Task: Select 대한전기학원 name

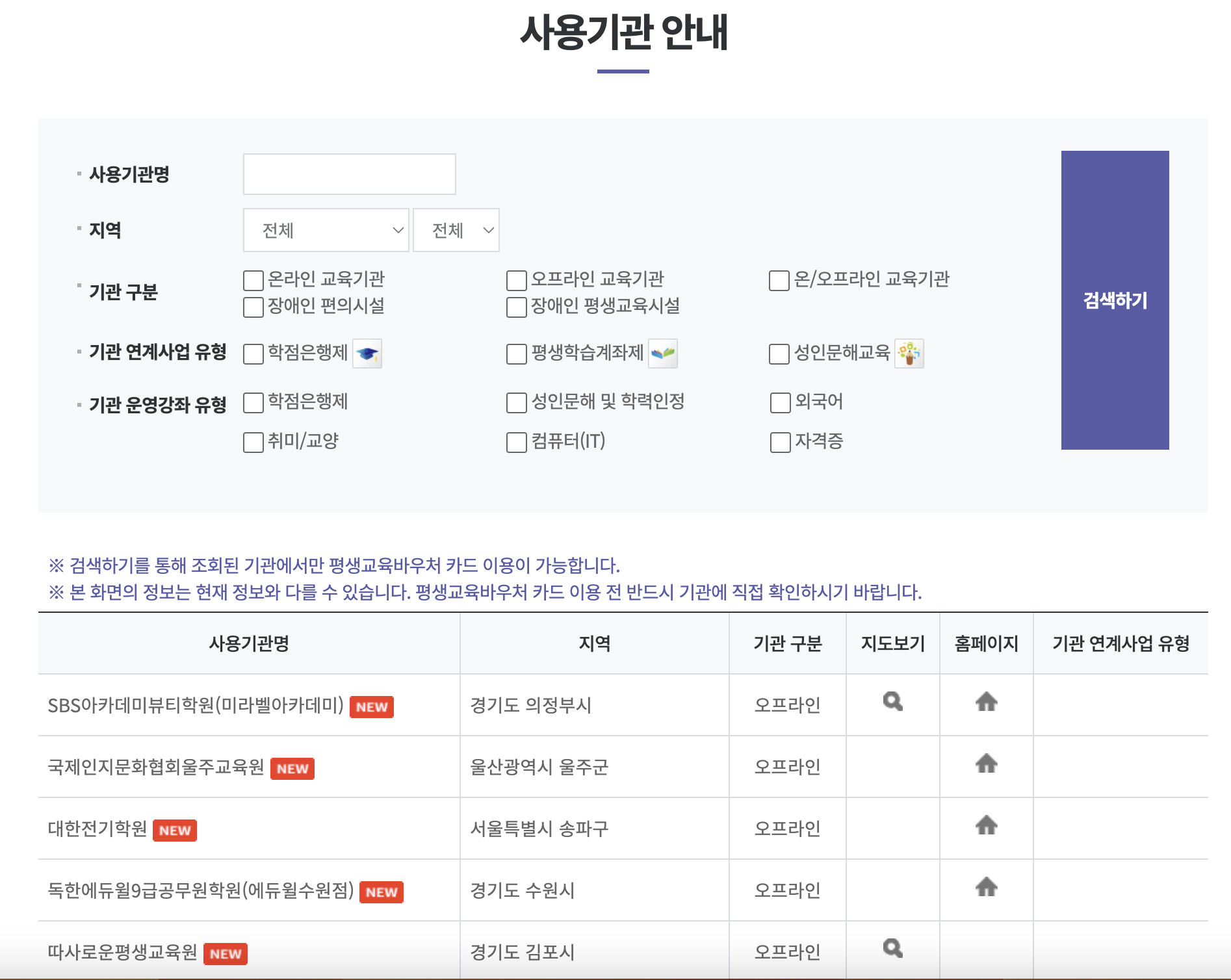Action: pyautogui.click(x=97, y=829)
